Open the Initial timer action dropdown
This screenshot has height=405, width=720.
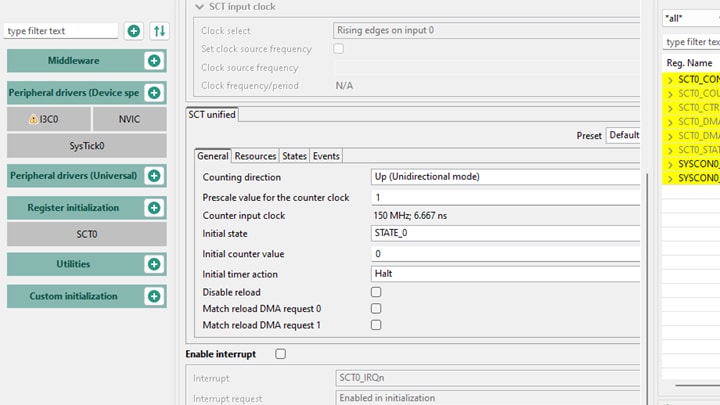coord(505,273)
